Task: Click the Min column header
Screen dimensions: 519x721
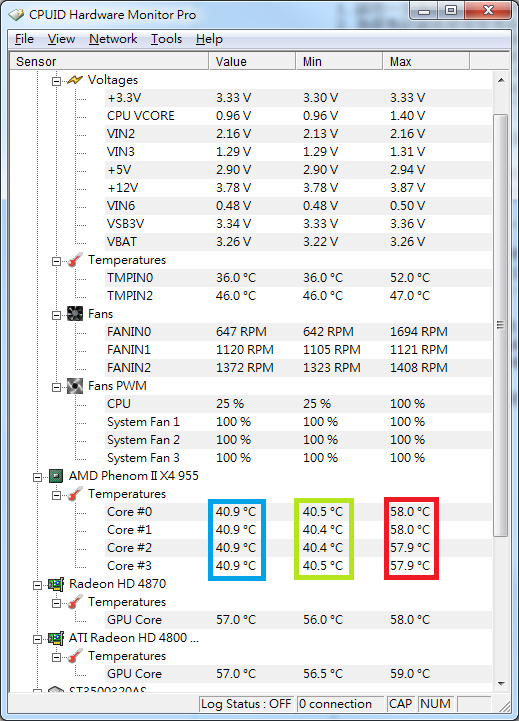Action: [339, 61]
